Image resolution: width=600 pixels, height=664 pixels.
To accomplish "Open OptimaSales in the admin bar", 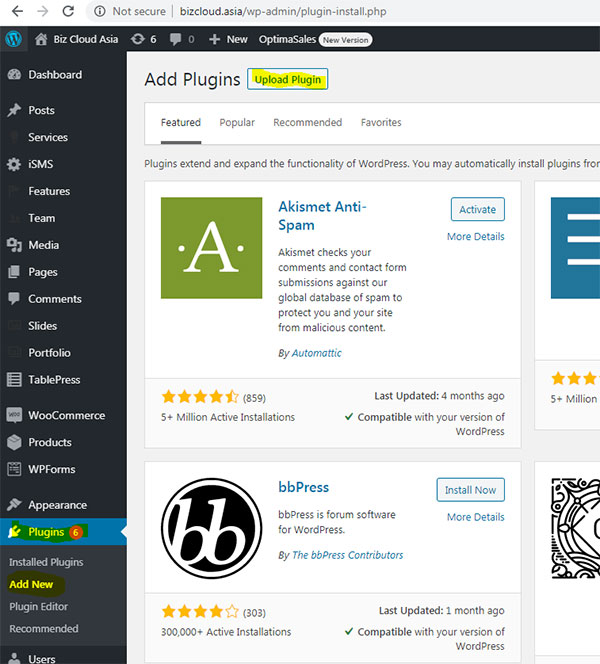I will [x=287, y=39].
